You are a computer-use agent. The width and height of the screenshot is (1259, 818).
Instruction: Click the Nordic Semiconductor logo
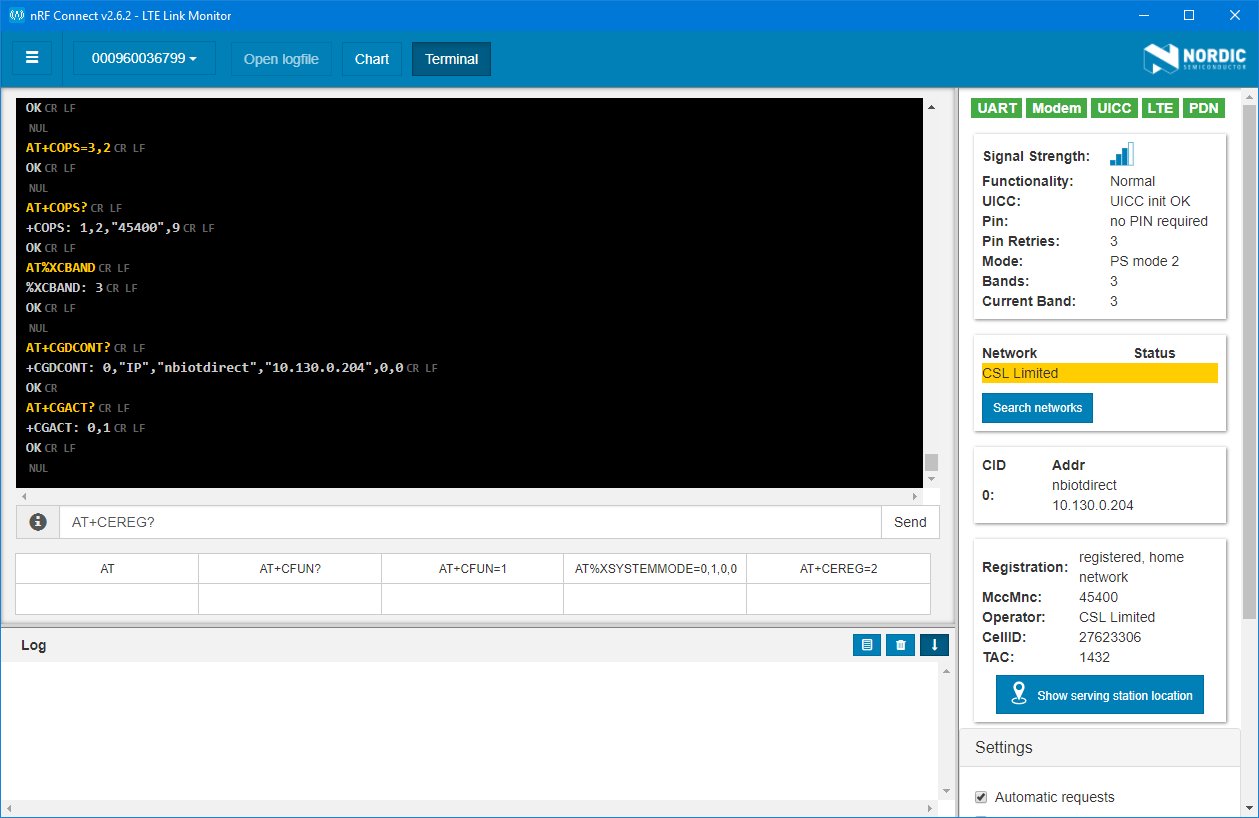(1195, 58)
